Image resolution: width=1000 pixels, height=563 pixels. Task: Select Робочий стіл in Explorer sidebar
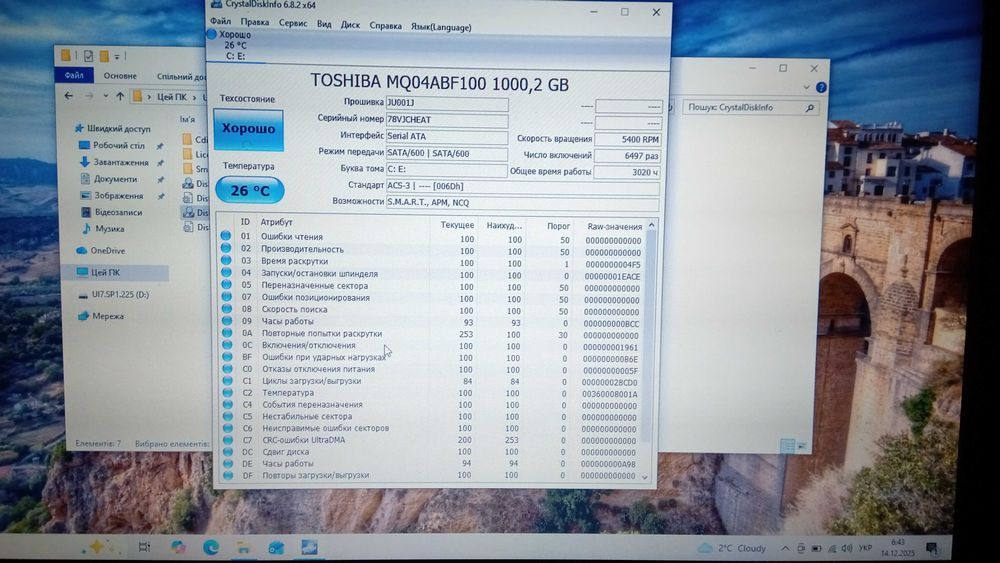(x=112, y=145)
